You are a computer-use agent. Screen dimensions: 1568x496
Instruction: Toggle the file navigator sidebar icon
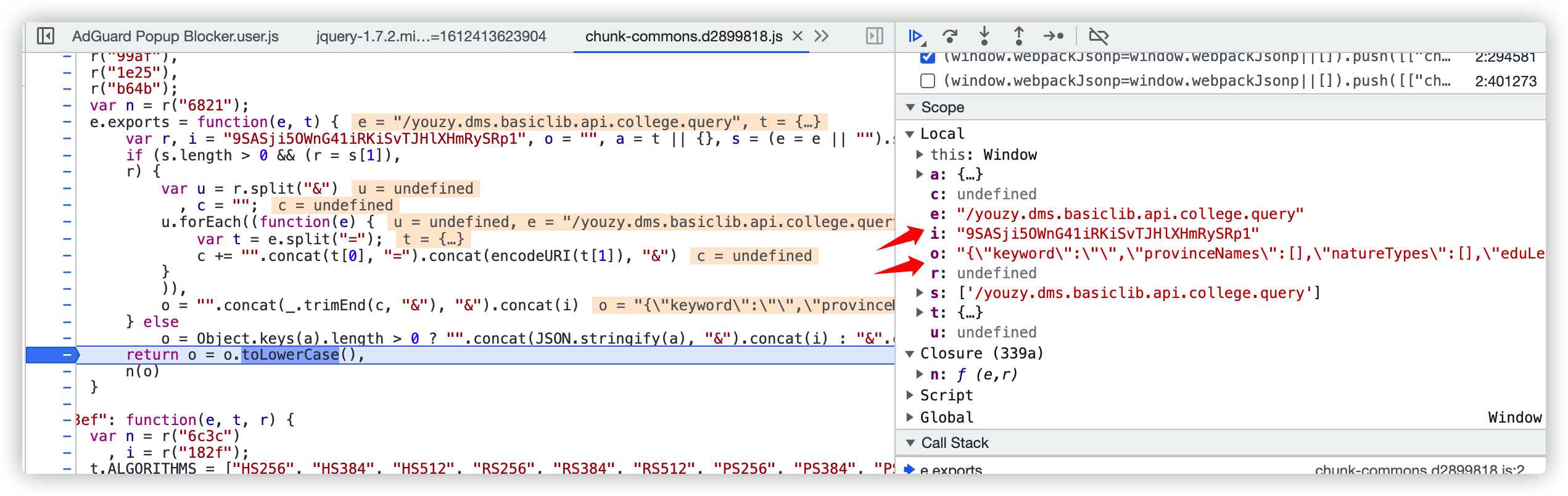(x=46, y=36)
